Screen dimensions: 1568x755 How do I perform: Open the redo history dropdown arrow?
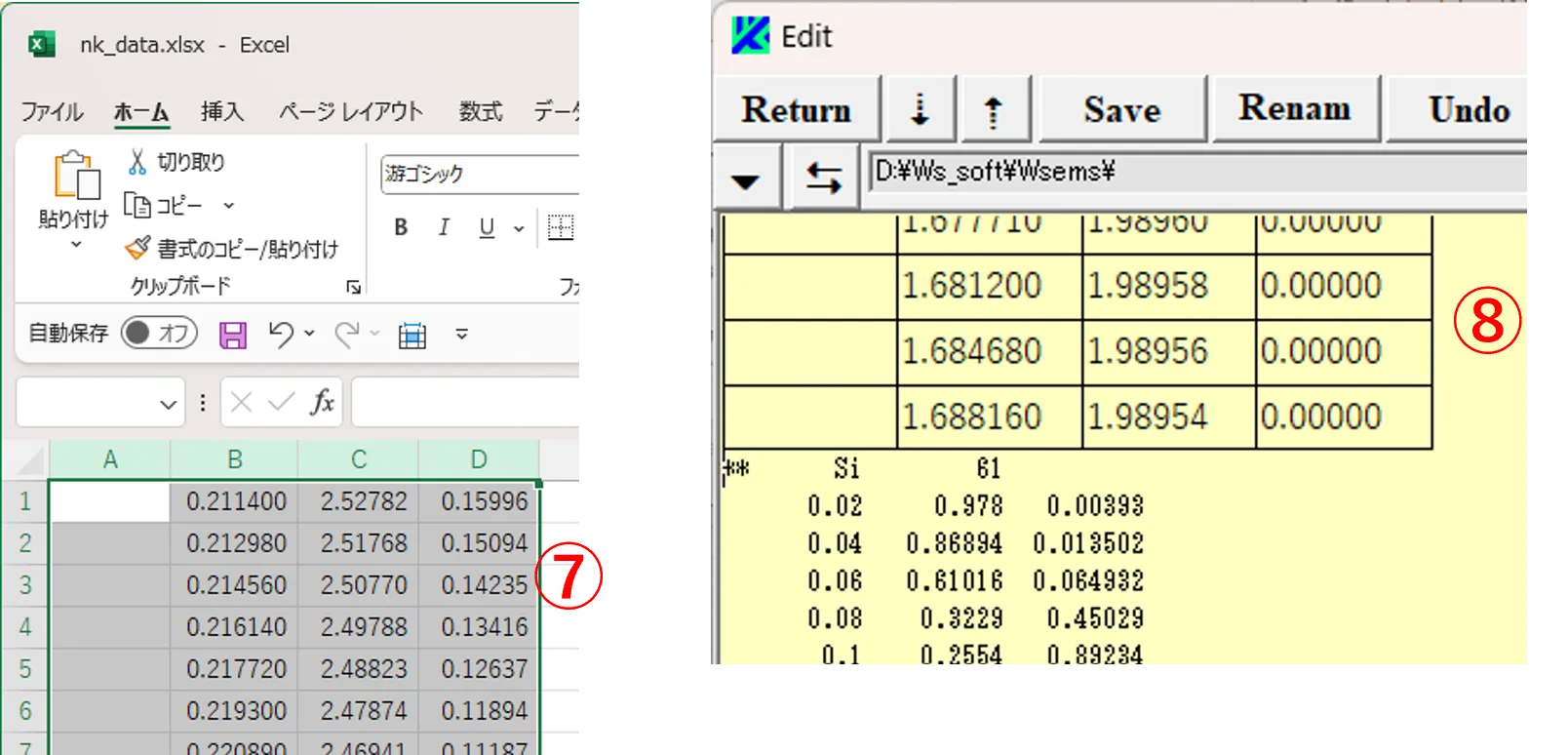click(374, 334)
